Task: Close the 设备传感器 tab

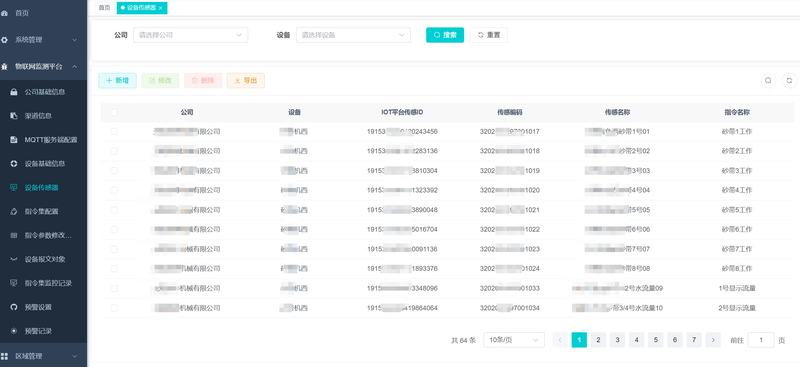Action: (161, 8)
